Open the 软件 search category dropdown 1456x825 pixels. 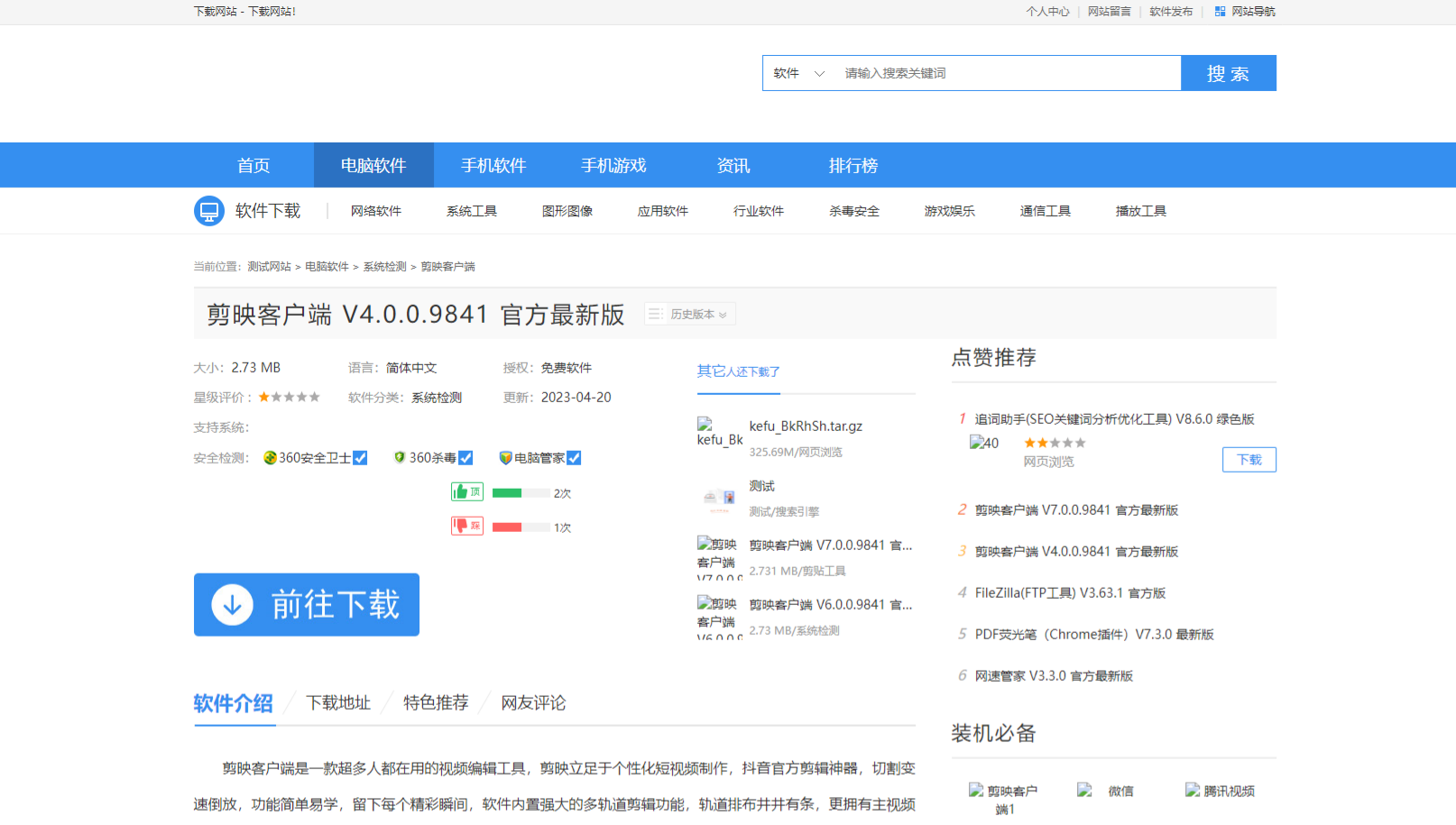[799, 73]
